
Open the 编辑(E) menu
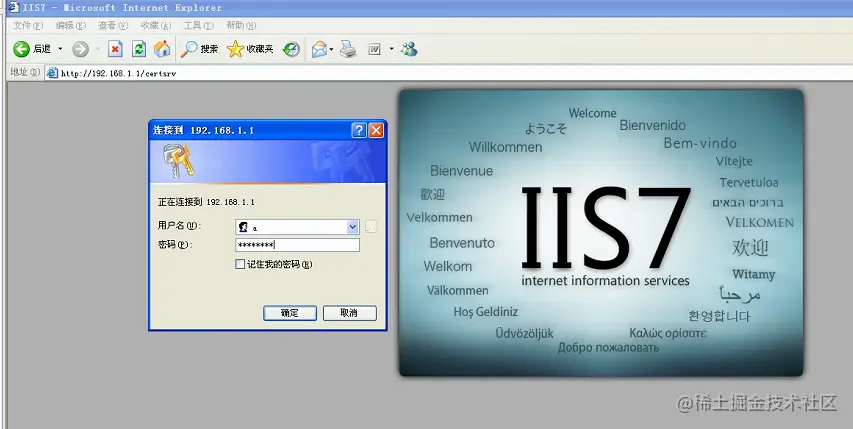coord(71,26)
